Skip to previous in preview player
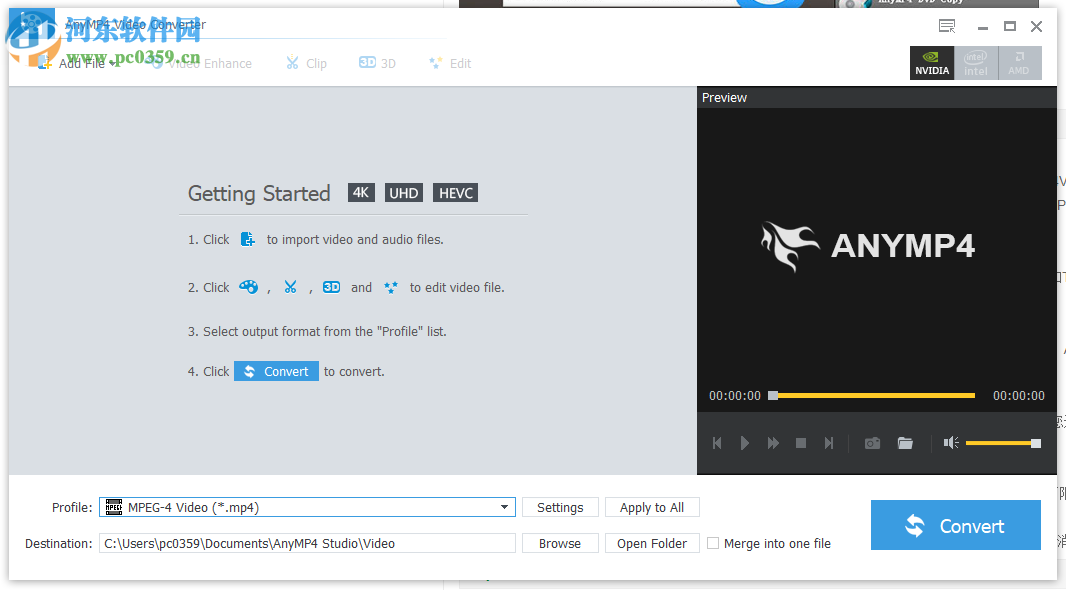1066x590 pixels. point(717,443)
